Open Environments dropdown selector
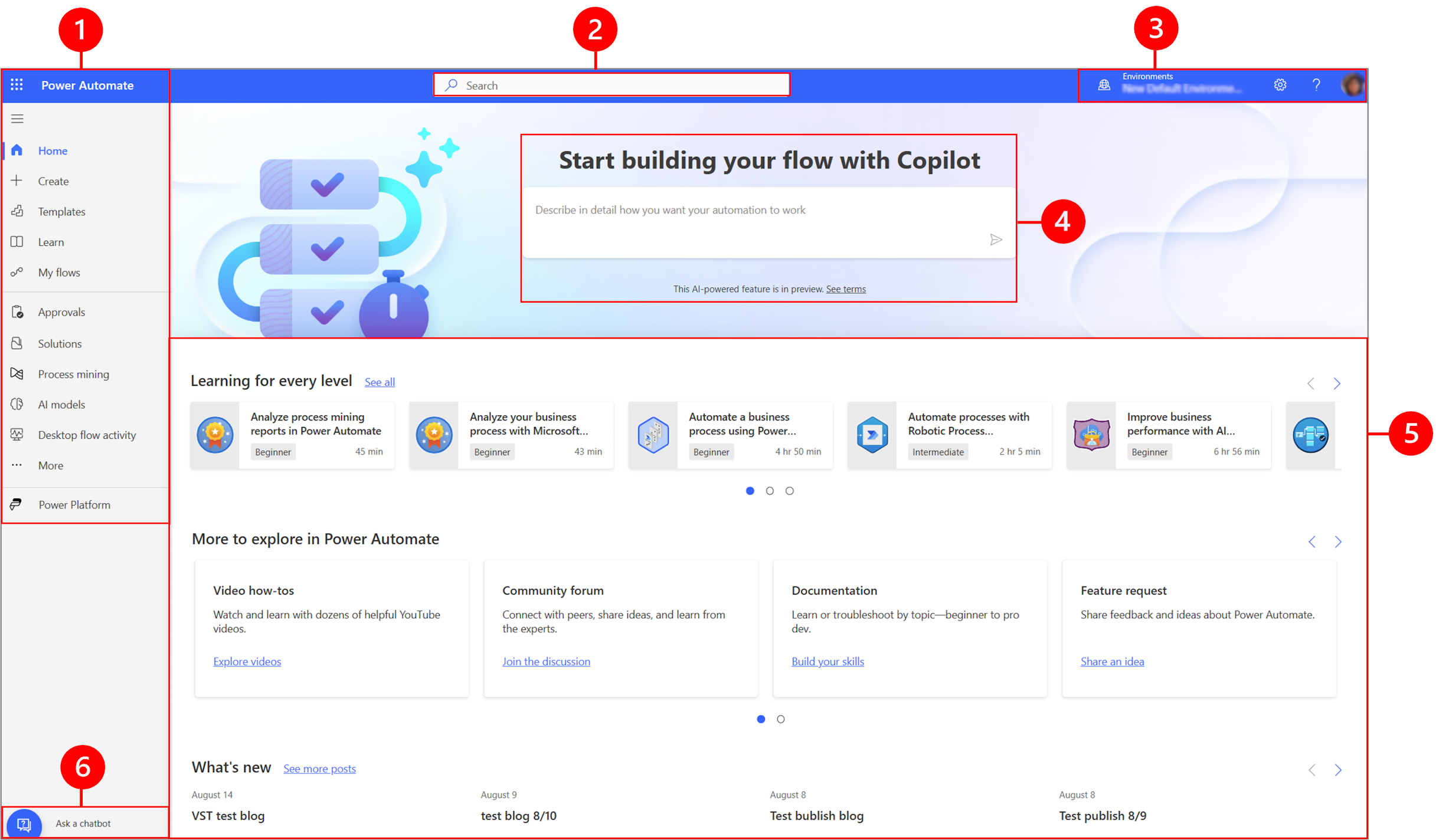1439x840 pixels. (x=1192, y=85)
